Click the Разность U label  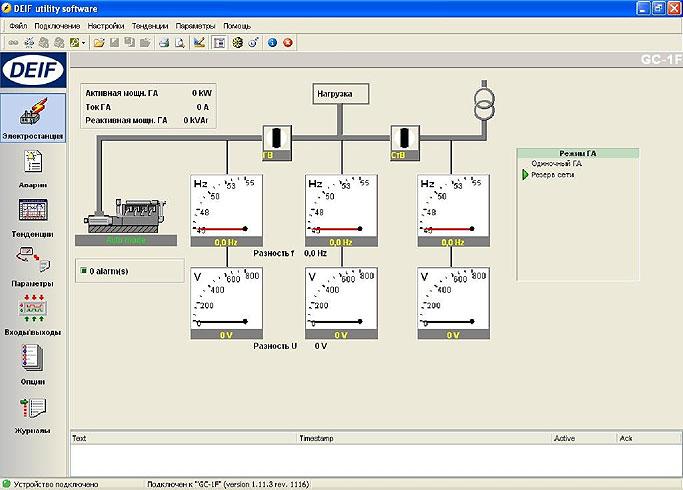[275, 346]
